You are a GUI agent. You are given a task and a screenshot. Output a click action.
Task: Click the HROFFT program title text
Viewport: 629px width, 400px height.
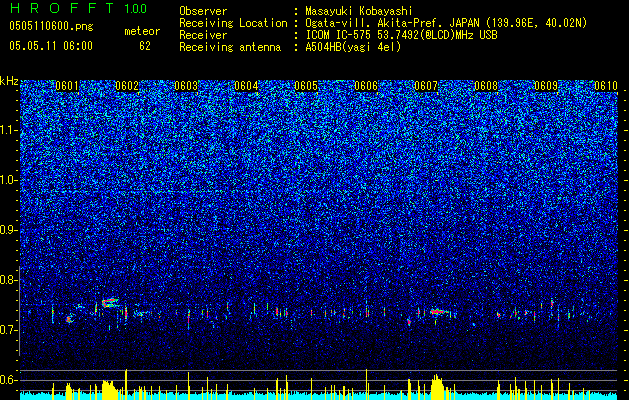pyautogui.click(x=62, y=8)
